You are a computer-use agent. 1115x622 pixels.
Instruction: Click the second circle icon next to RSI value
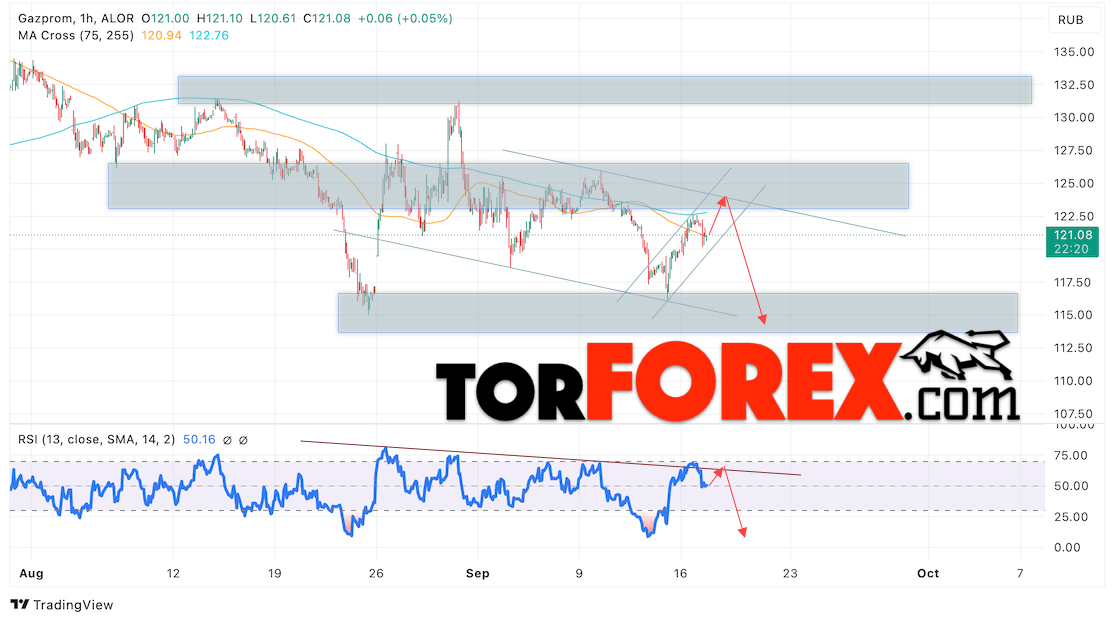(243, 441)
